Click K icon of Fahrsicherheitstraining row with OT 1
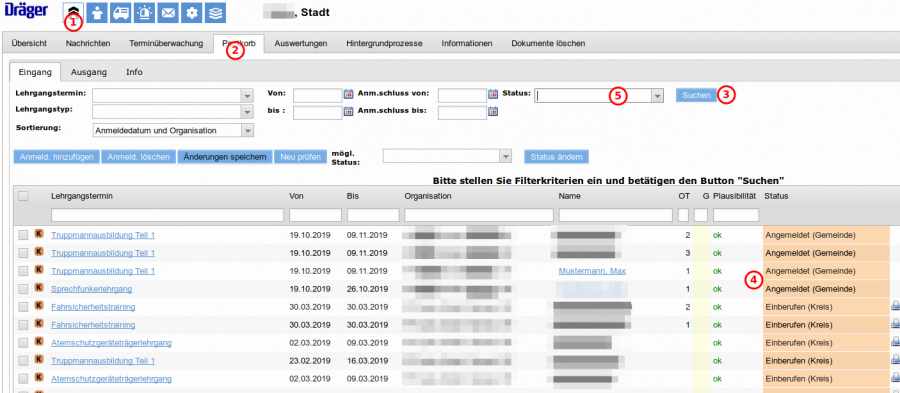This screenshot has height=393, width=900. [x=39, y=324]
